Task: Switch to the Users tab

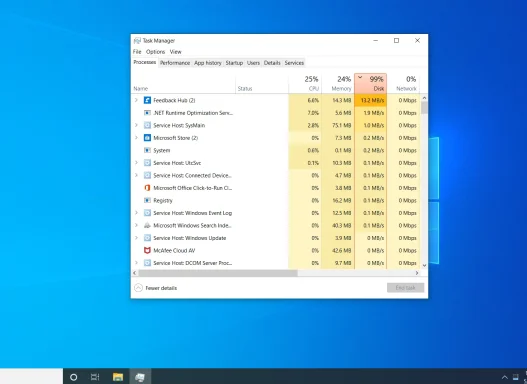Action: point(253,63)
